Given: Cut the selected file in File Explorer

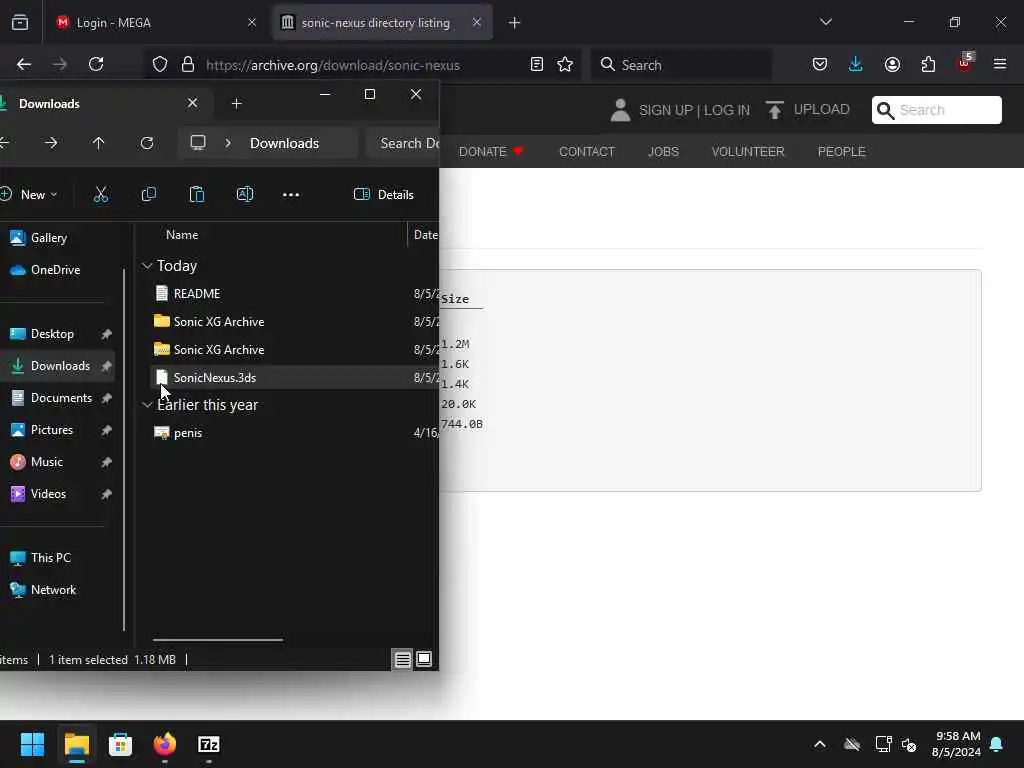Looking at the screenshot, I should tap(101, 195).
